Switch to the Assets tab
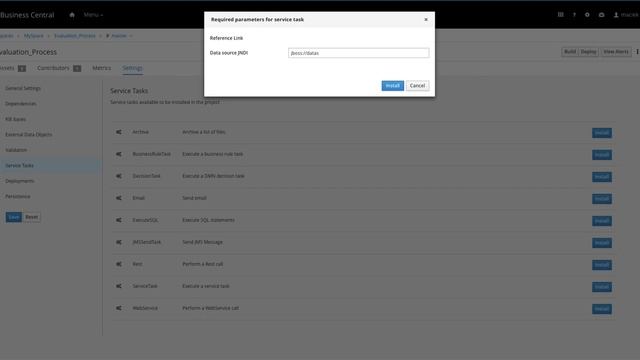The width and height of the screenshot is (640, 360). pyautogui.click(x=12, y=68)
